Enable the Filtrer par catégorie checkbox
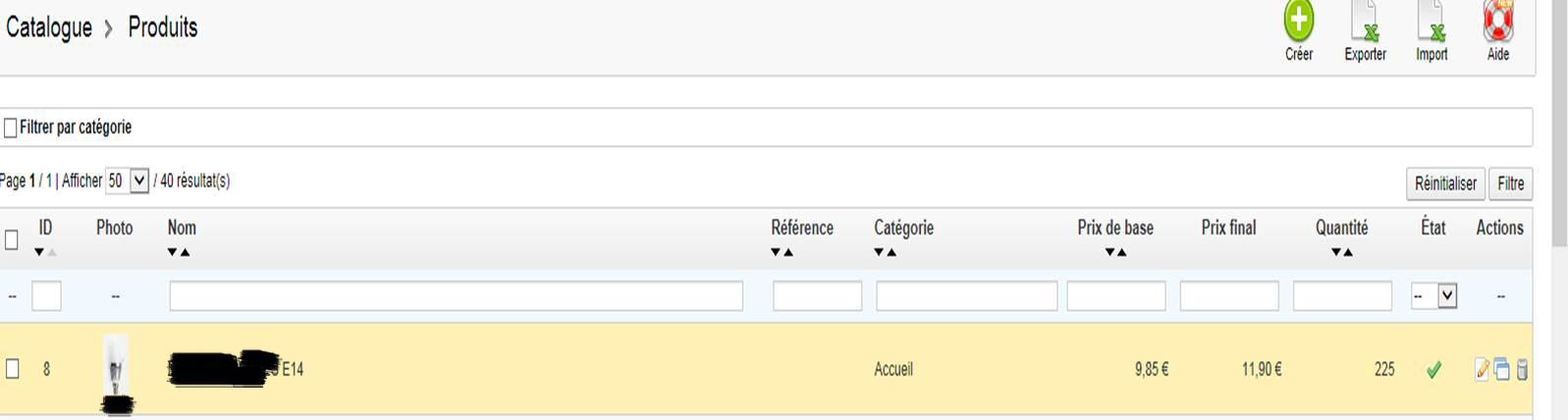This screenshot has height=420, width=1568. (11, 128)
